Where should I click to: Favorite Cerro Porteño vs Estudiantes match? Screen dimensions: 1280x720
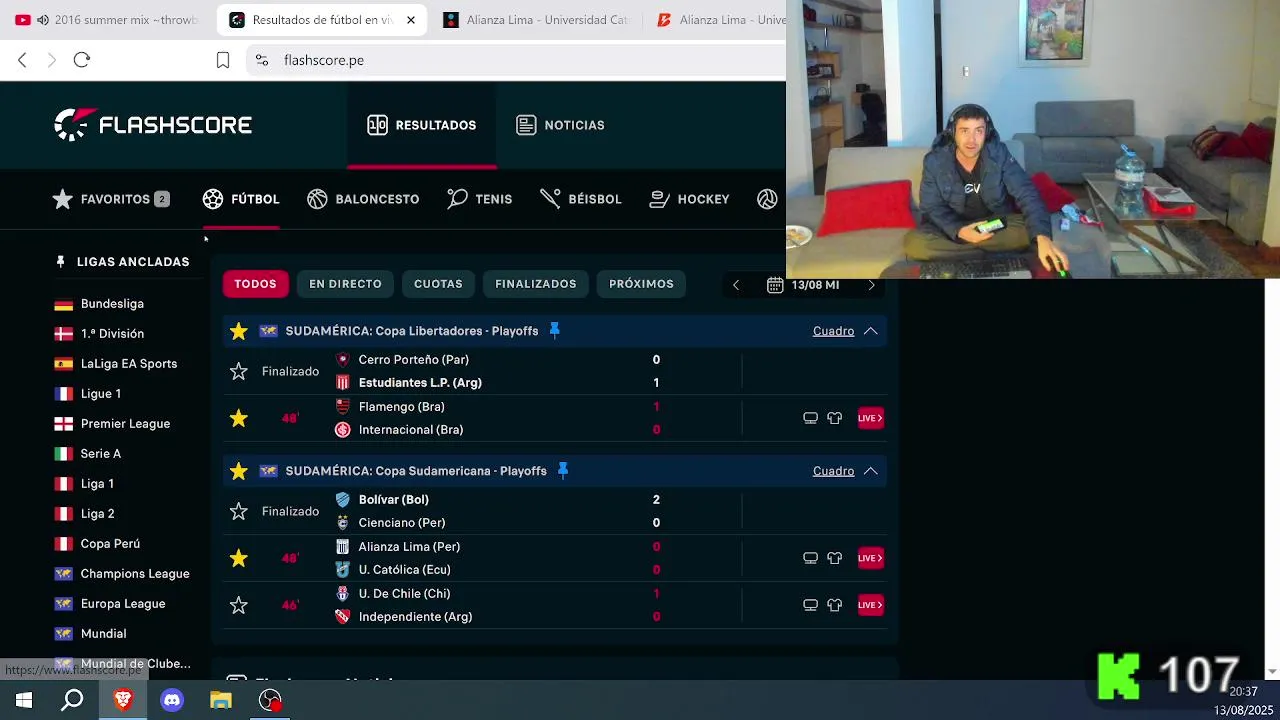pyautogui.click(x=238, y=371)
